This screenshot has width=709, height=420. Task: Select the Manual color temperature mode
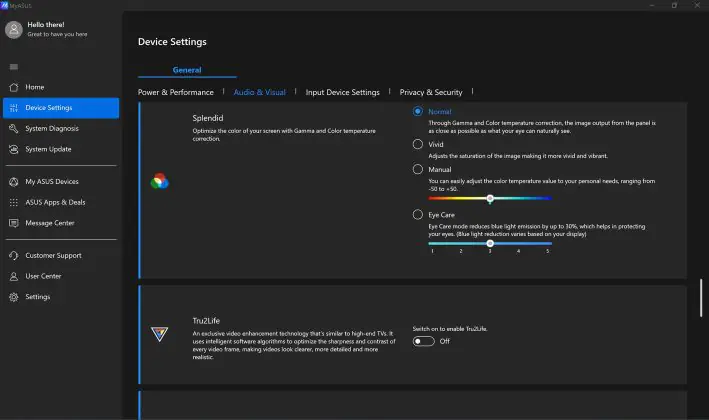[x=418, y=169]
